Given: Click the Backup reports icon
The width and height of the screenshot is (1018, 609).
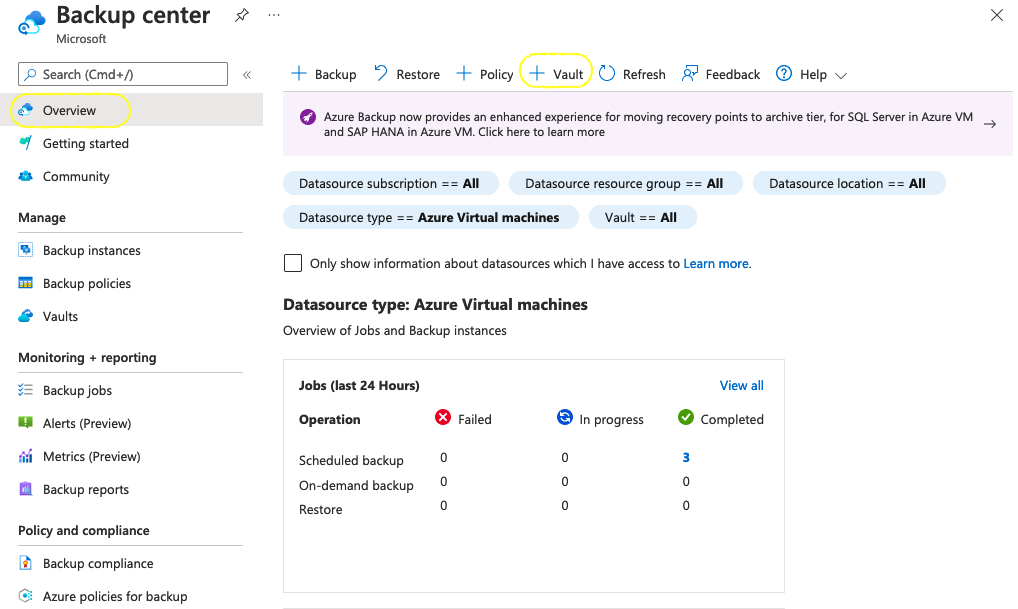Looking at the screenshot, I should (x=25, y=489).
